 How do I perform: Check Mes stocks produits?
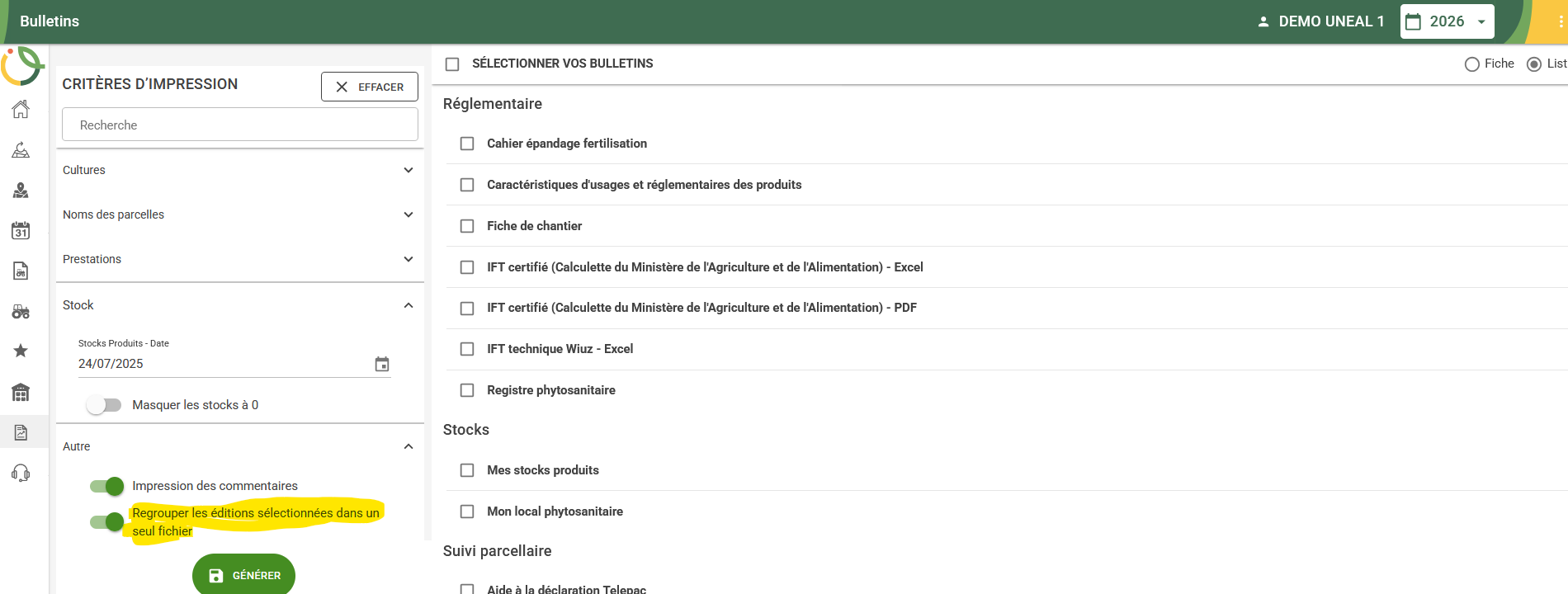(x=467, y=470)
